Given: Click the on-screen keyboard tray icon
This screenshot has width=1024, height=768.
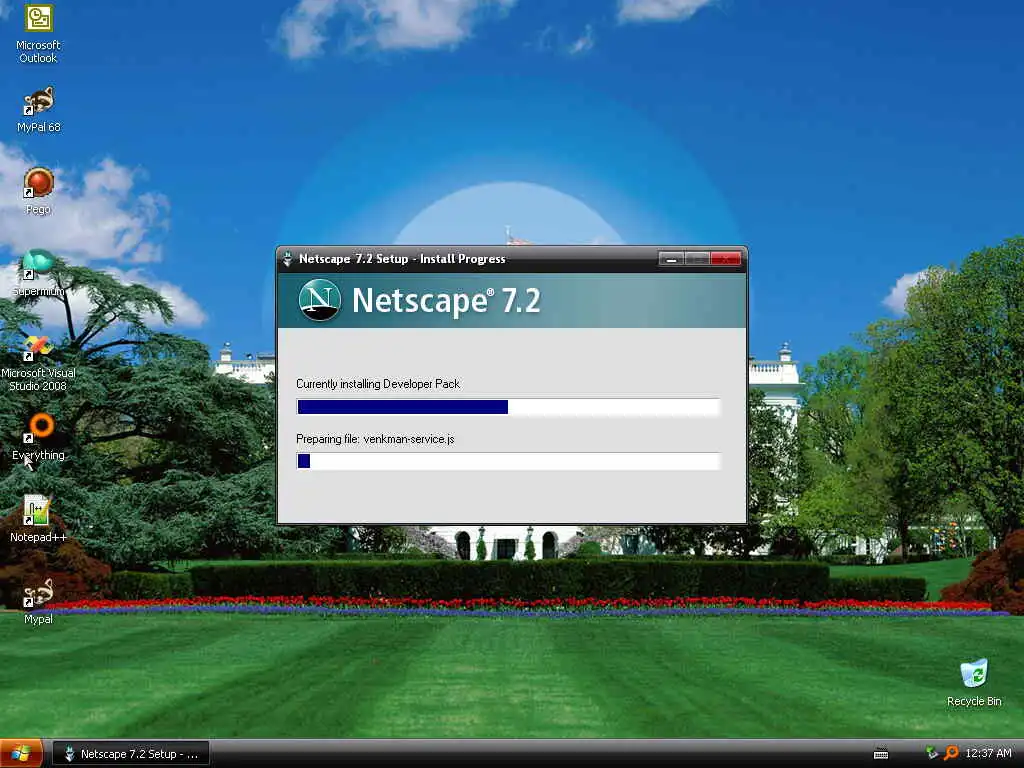Looking at the screenshot, I should [x=881, y=754].
